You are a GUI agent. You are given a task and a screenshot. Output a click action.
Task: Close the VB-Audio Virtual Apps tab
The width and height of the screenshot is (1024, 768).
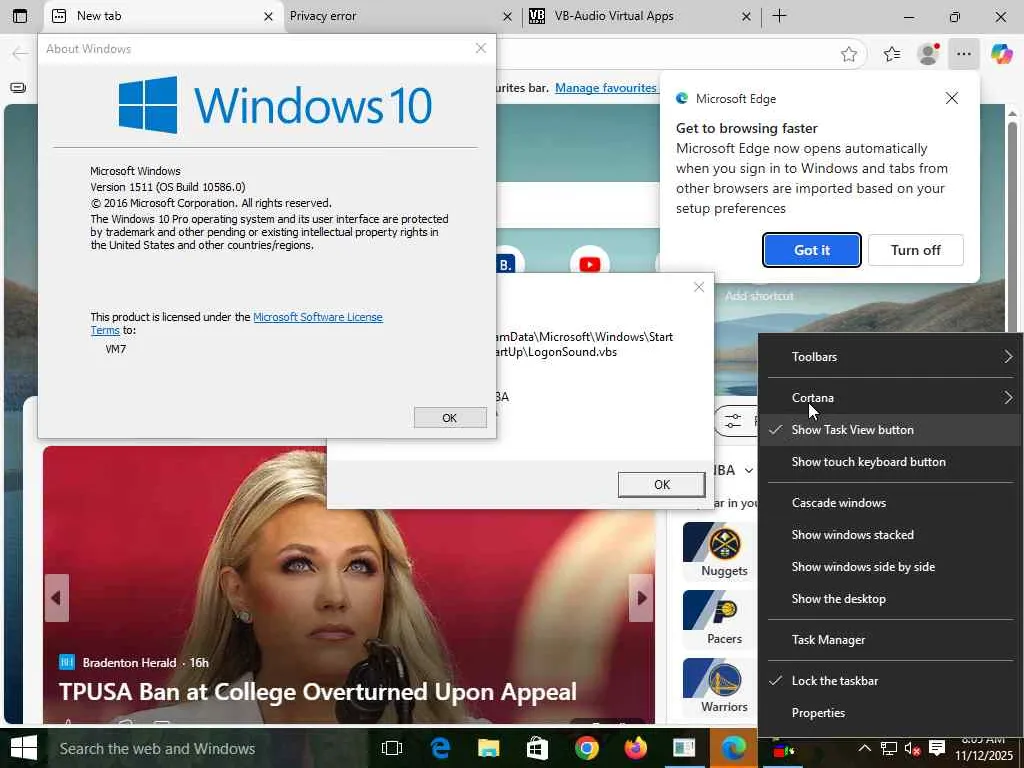[x=746, y=17]
